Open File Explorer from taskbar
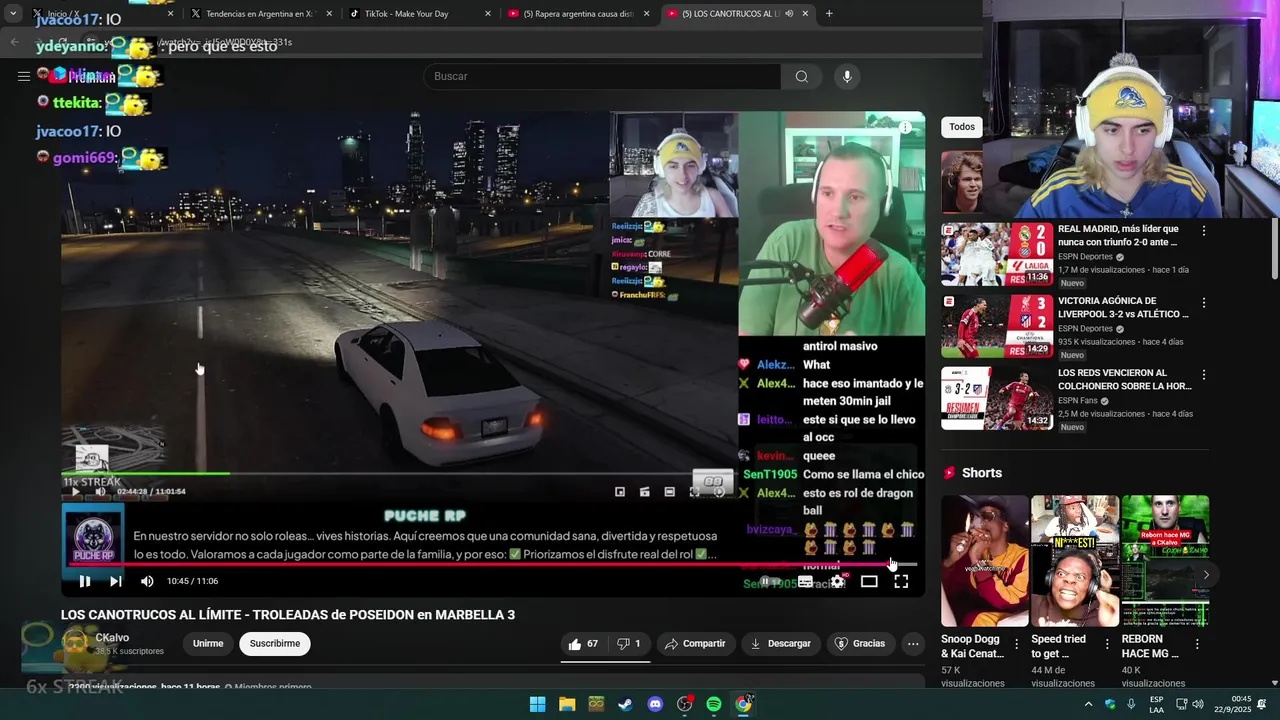Screen dimensions: 1280x720 tap(567, 704)
